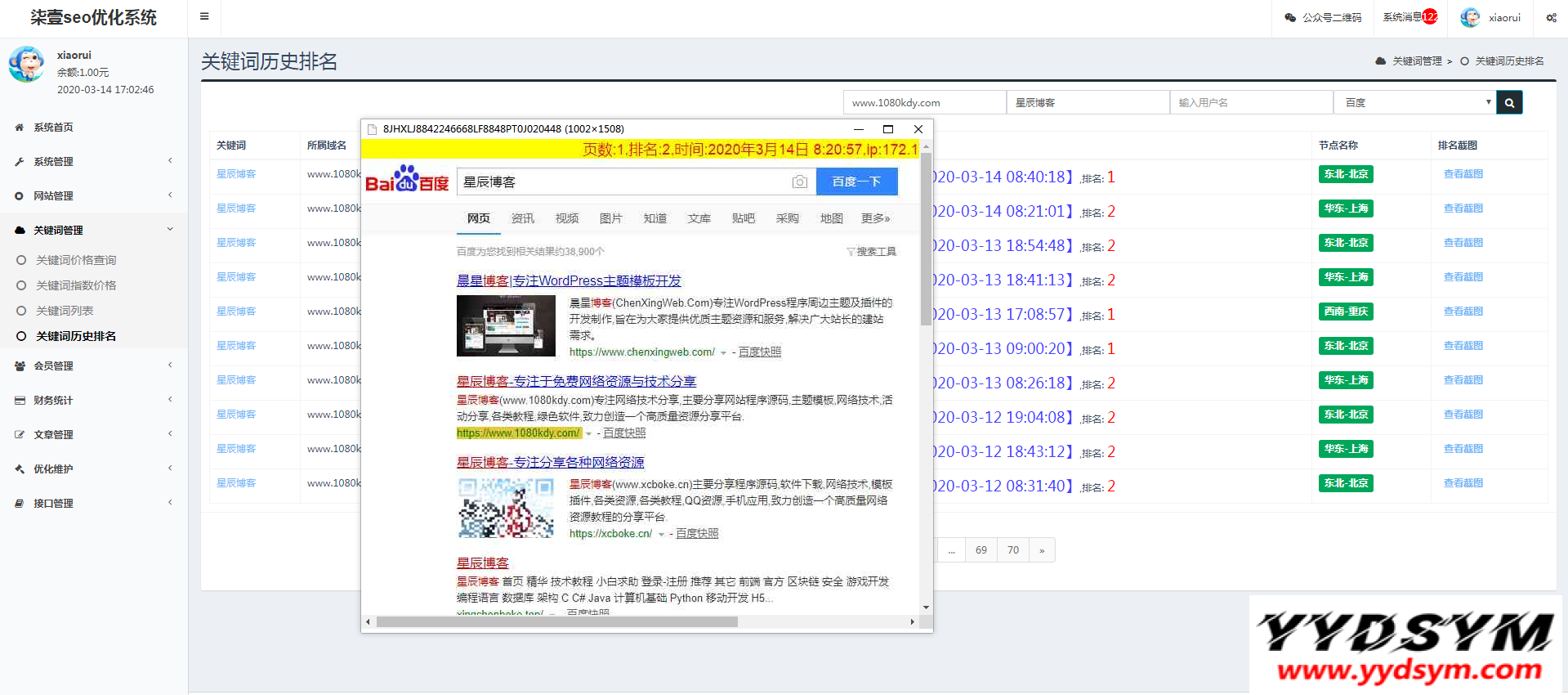Select 关键词列表 sidebar item
The image size is (1568, 695).
(x=65, y=311)
